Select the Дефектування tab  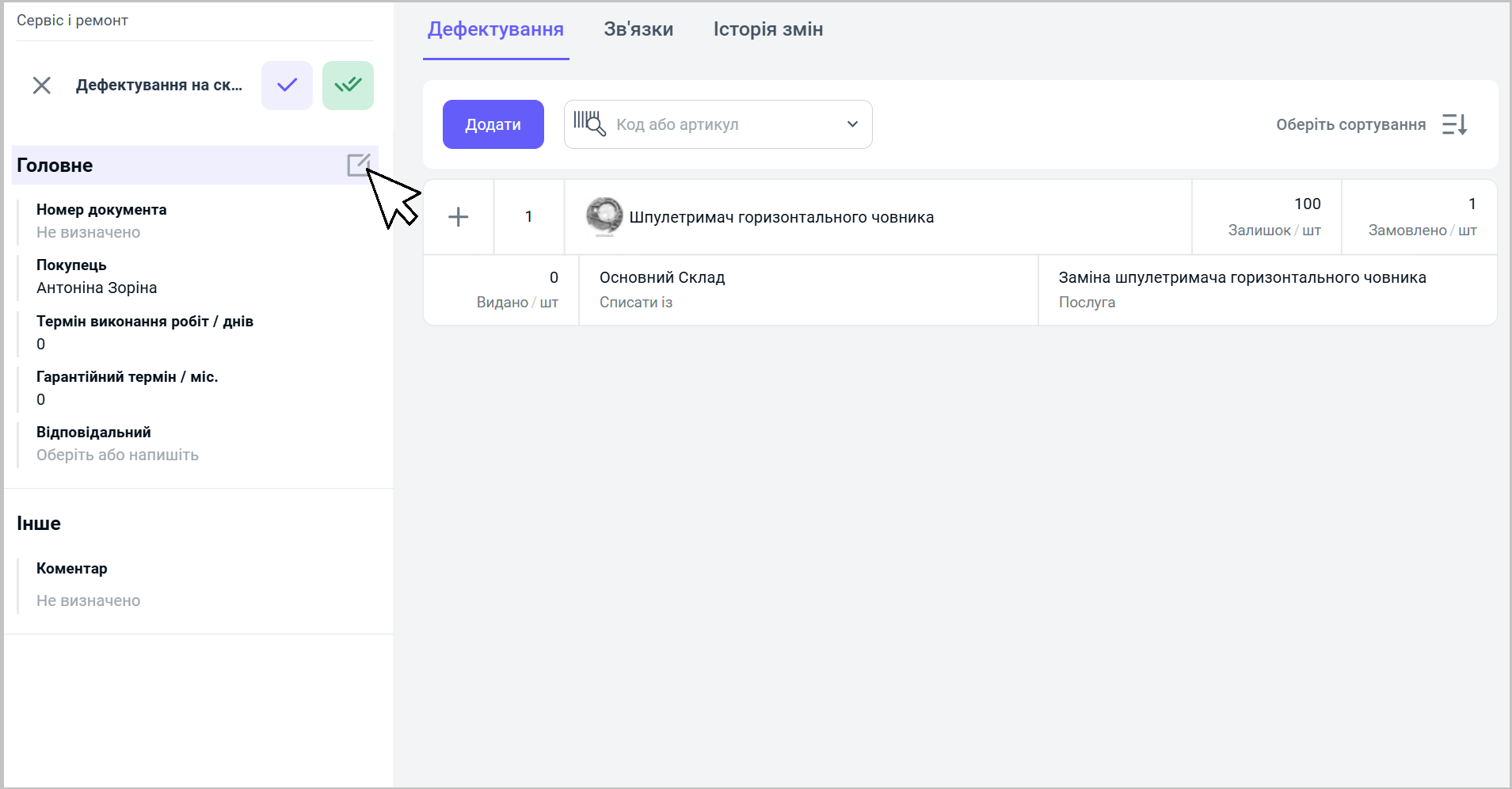[496, 29]
